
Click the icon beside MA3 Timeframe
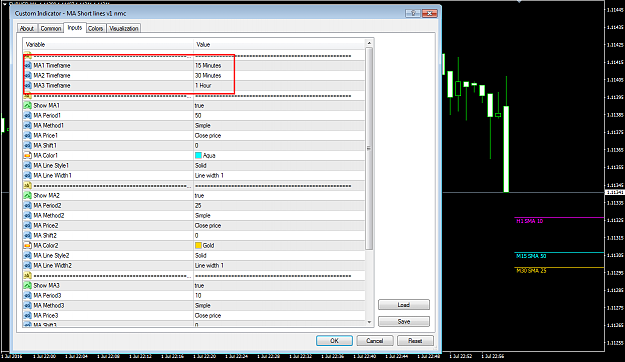28,85
